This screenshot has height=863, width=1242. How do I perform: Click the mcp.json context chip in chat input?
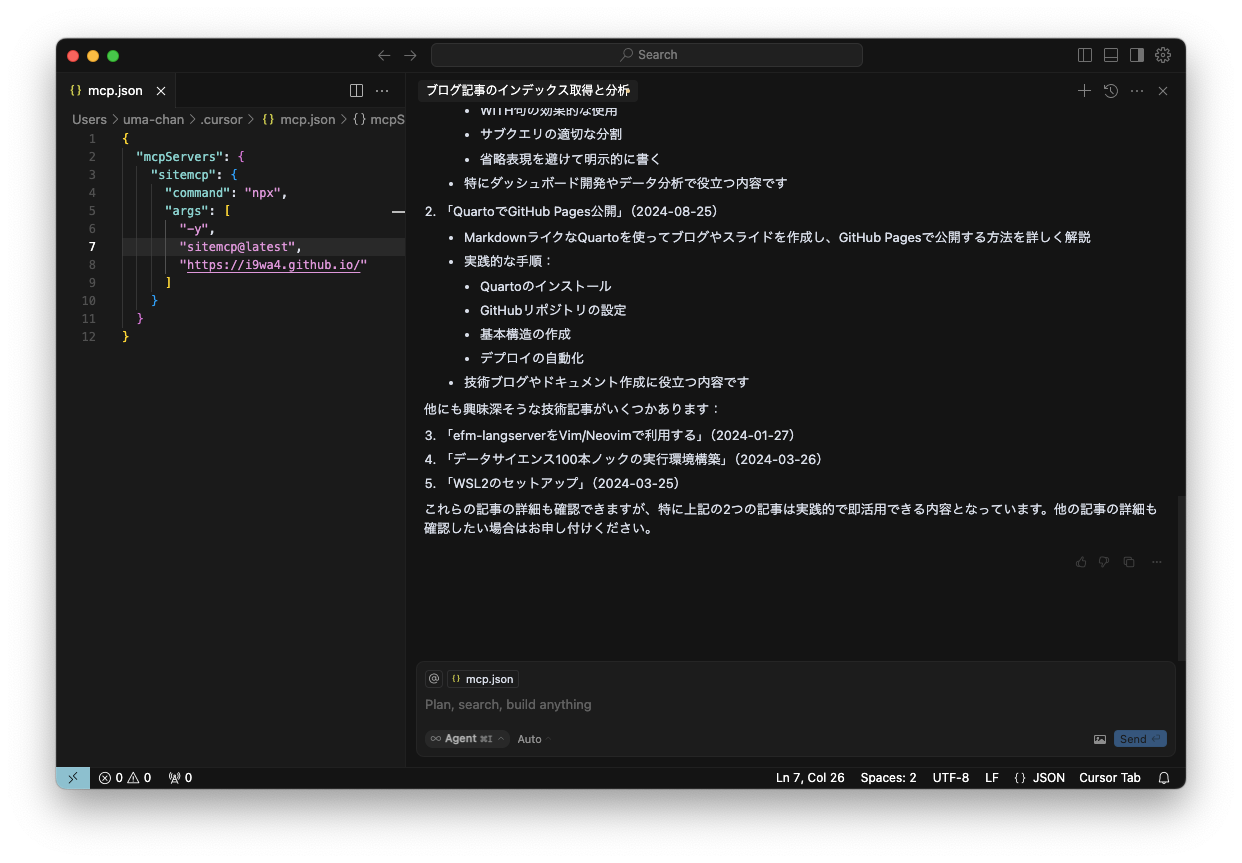482,679
